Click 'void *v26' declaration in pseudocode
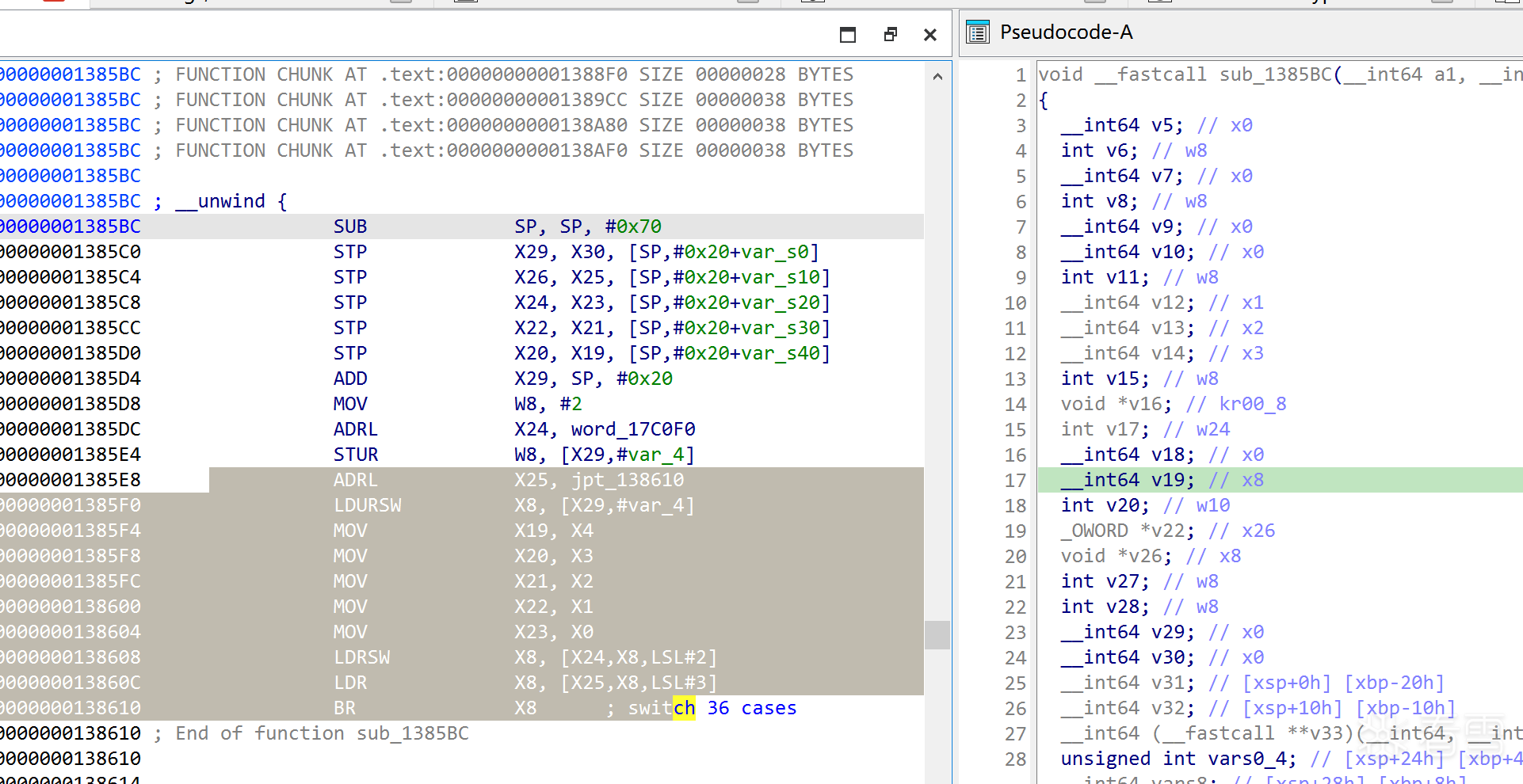The height and width of the screenshot is (784, 1523). pyautogui.click(x=1116, y=556)
